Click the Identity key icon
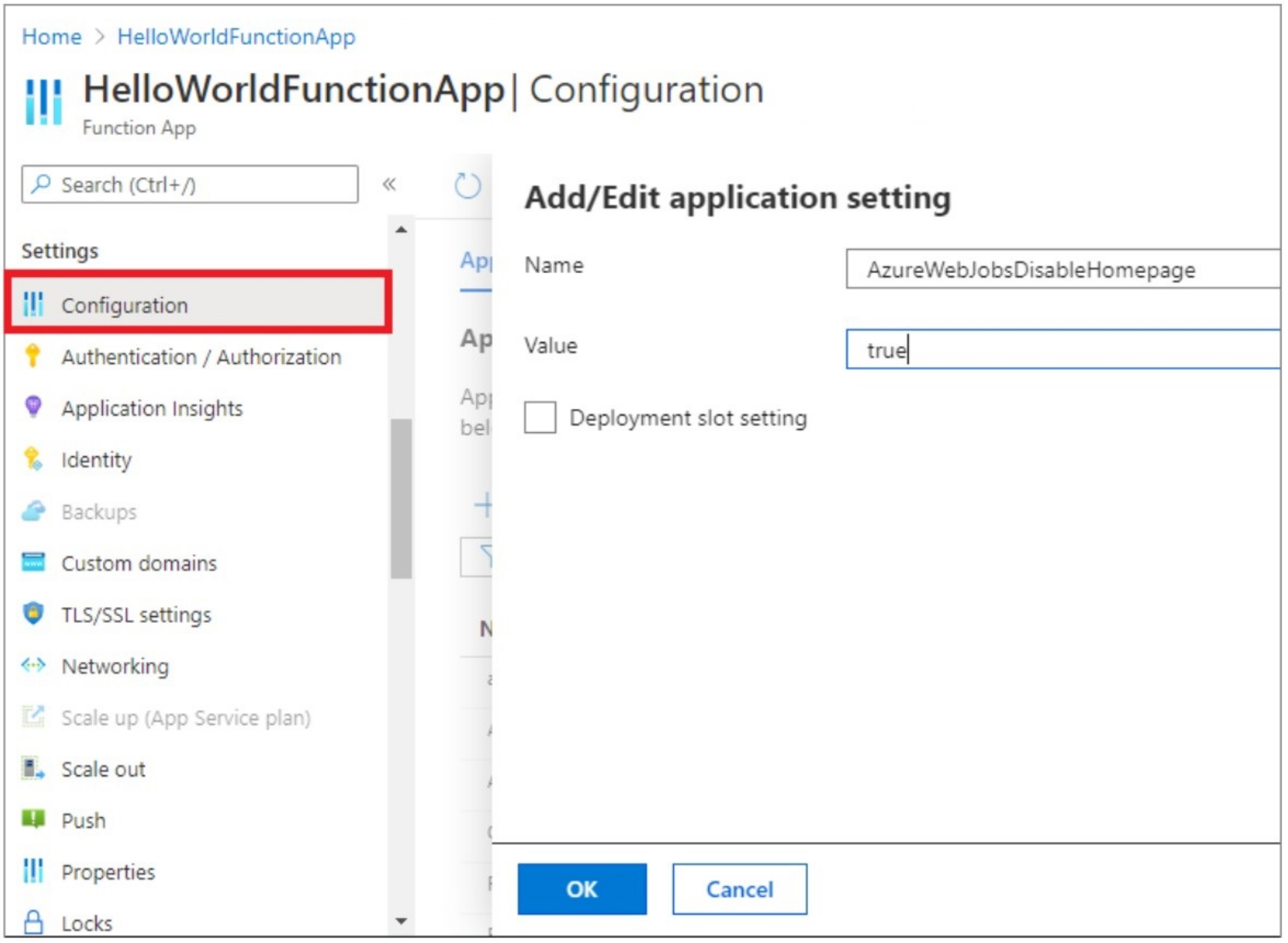The width and height of the screenshot is (1288, 943). click(x=33, y=459)
